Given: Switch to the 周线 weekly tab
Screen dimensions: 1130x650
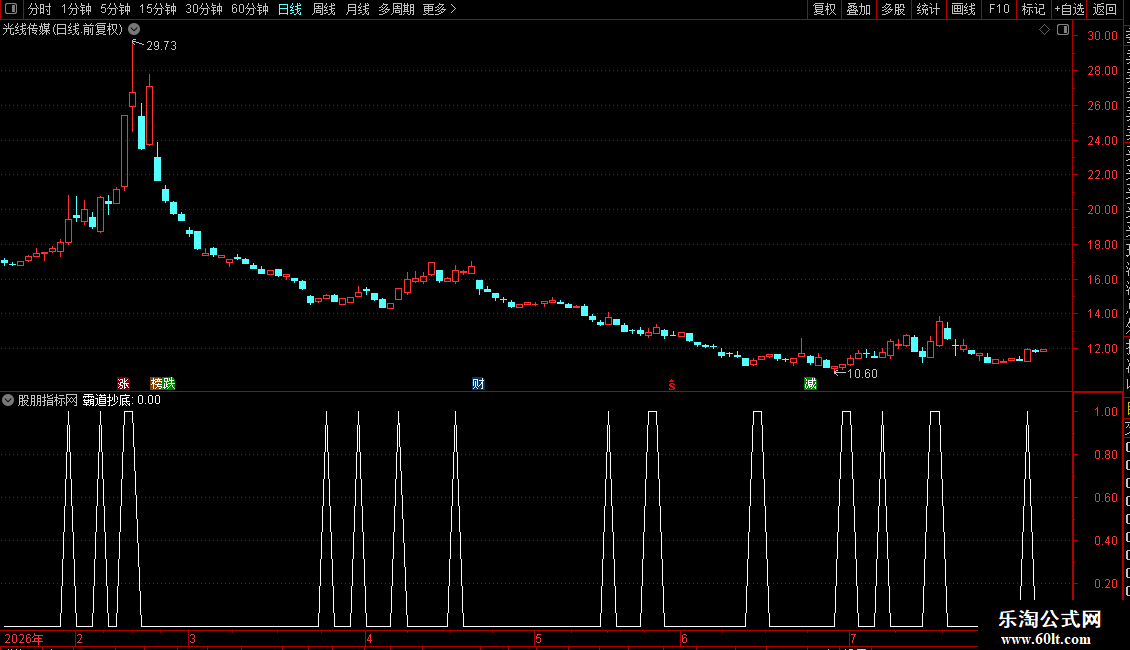Looking at the screenshot, I should click(x=324, y=9).
